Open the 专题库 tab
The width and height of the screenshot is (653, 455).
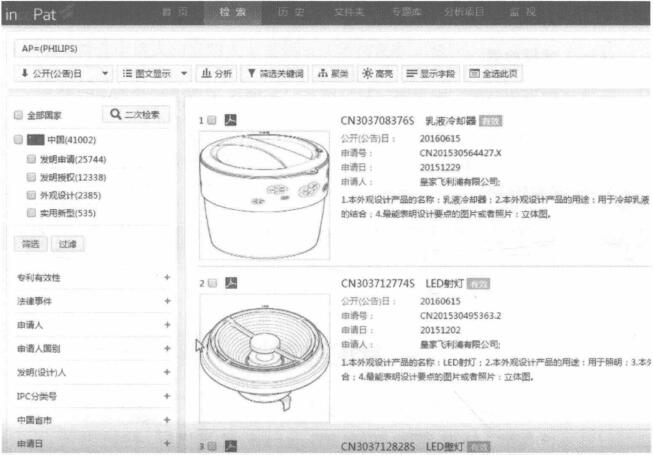[406, 12]
